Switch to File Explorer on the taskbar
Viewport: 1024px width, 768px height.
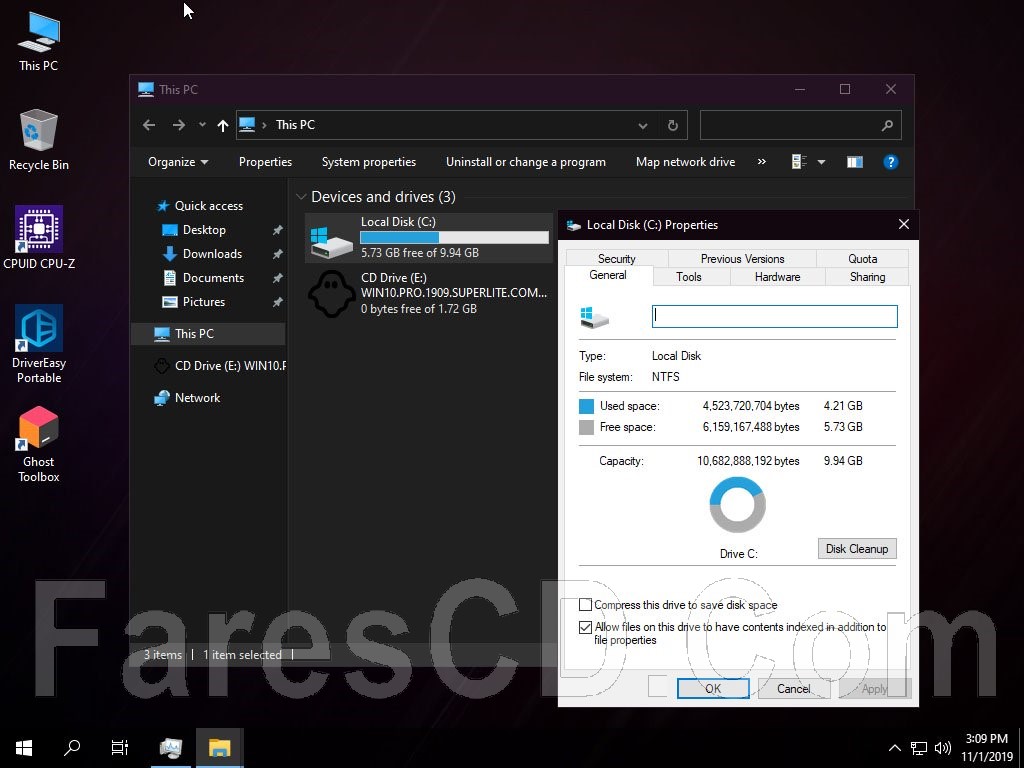pos(219,748)
